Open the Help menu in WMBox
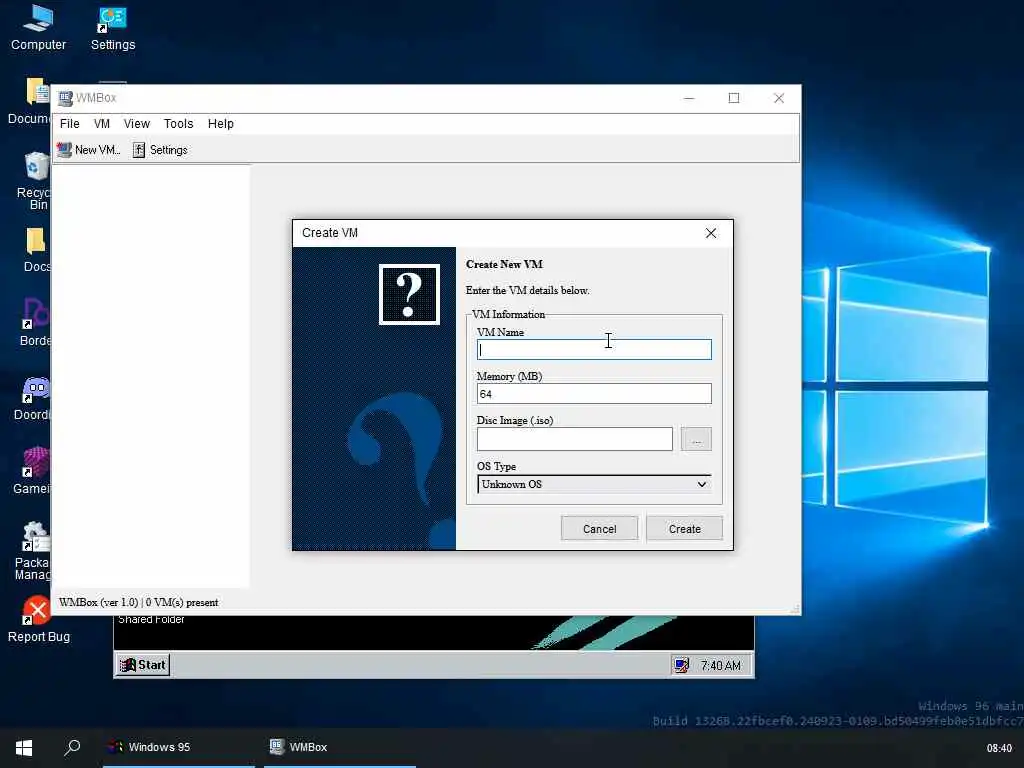The image size is (1024, 768). tap(221, 123)
